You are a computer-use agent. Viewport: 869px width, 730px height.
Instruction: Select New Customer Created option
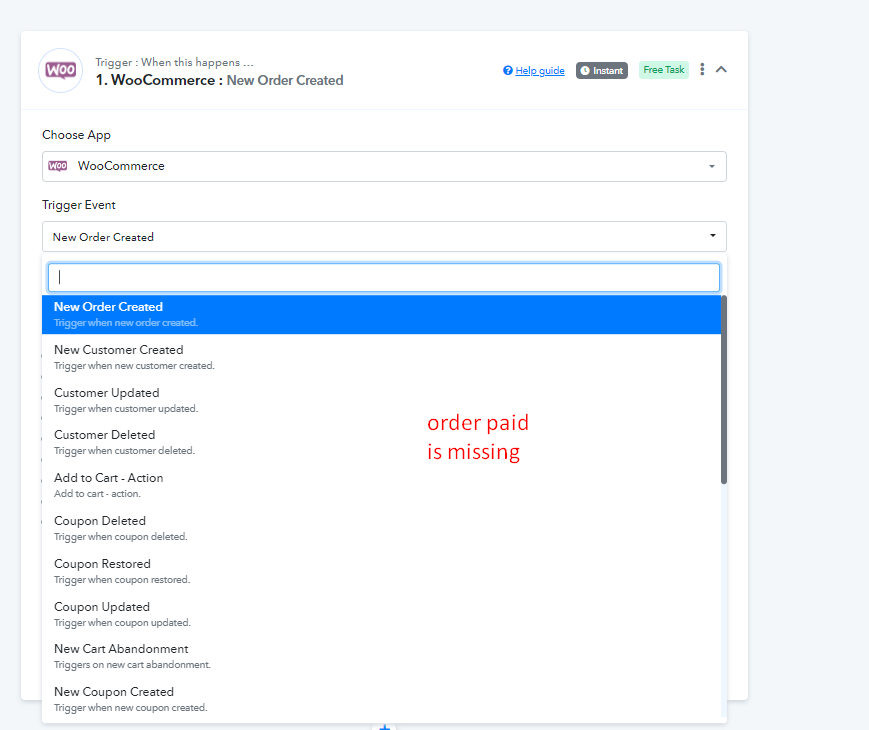click(x=381, y=357)
